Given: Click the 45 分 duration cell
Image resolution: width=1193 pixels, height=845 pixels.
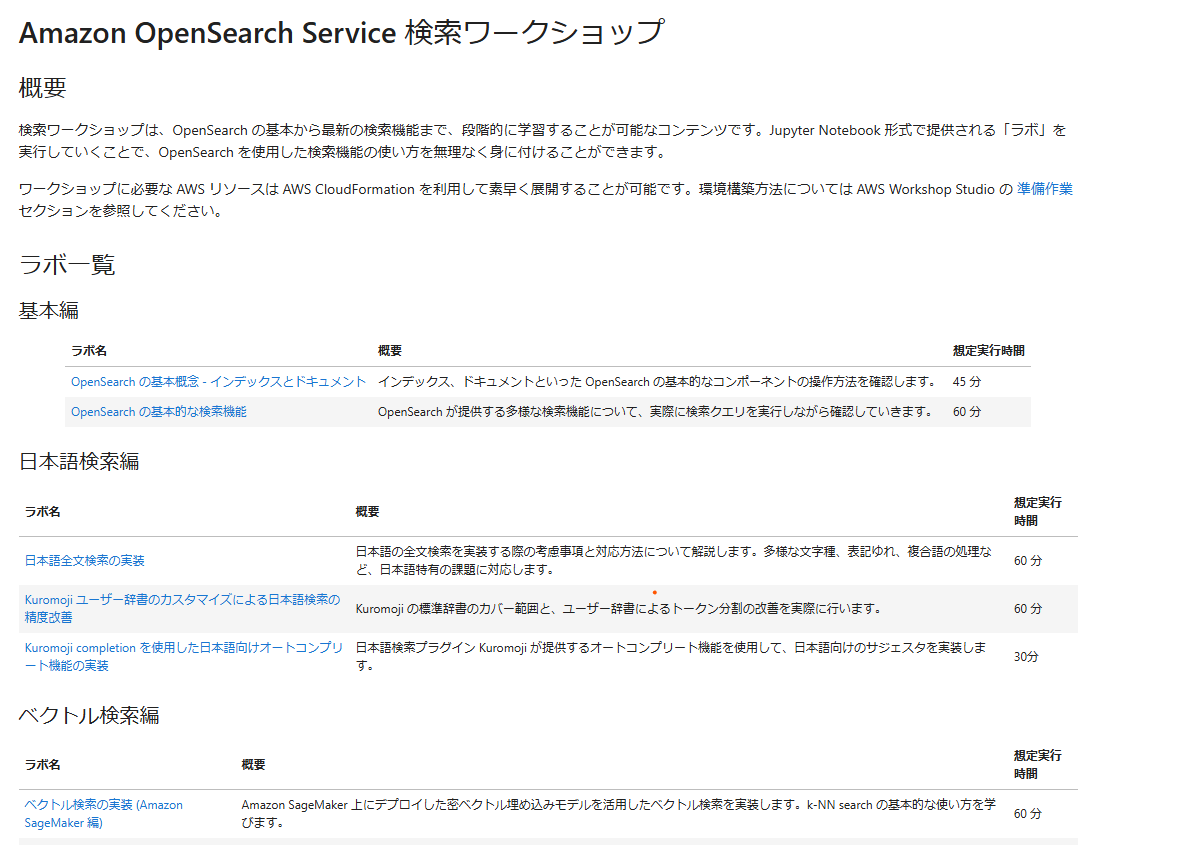Looking at the screenshot, I should pyautogui.click(x=967, y=382).
